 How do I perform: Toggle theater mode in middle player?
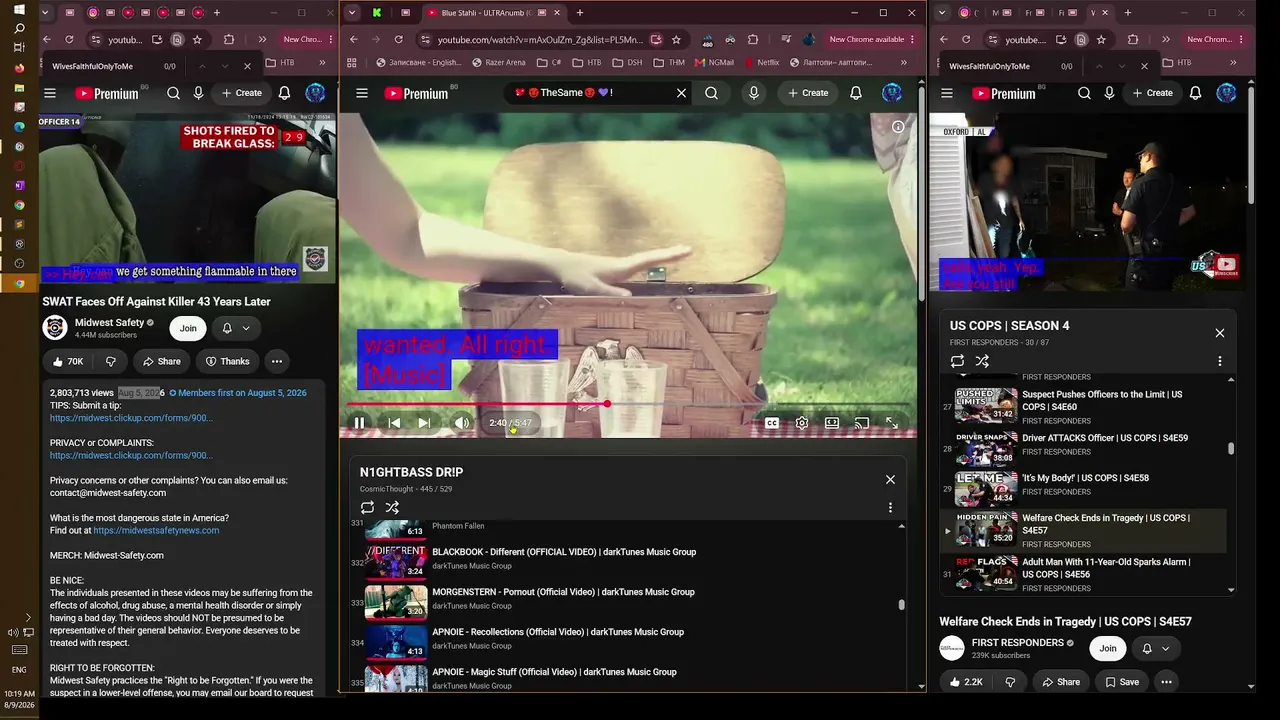(x=832, y=423)
